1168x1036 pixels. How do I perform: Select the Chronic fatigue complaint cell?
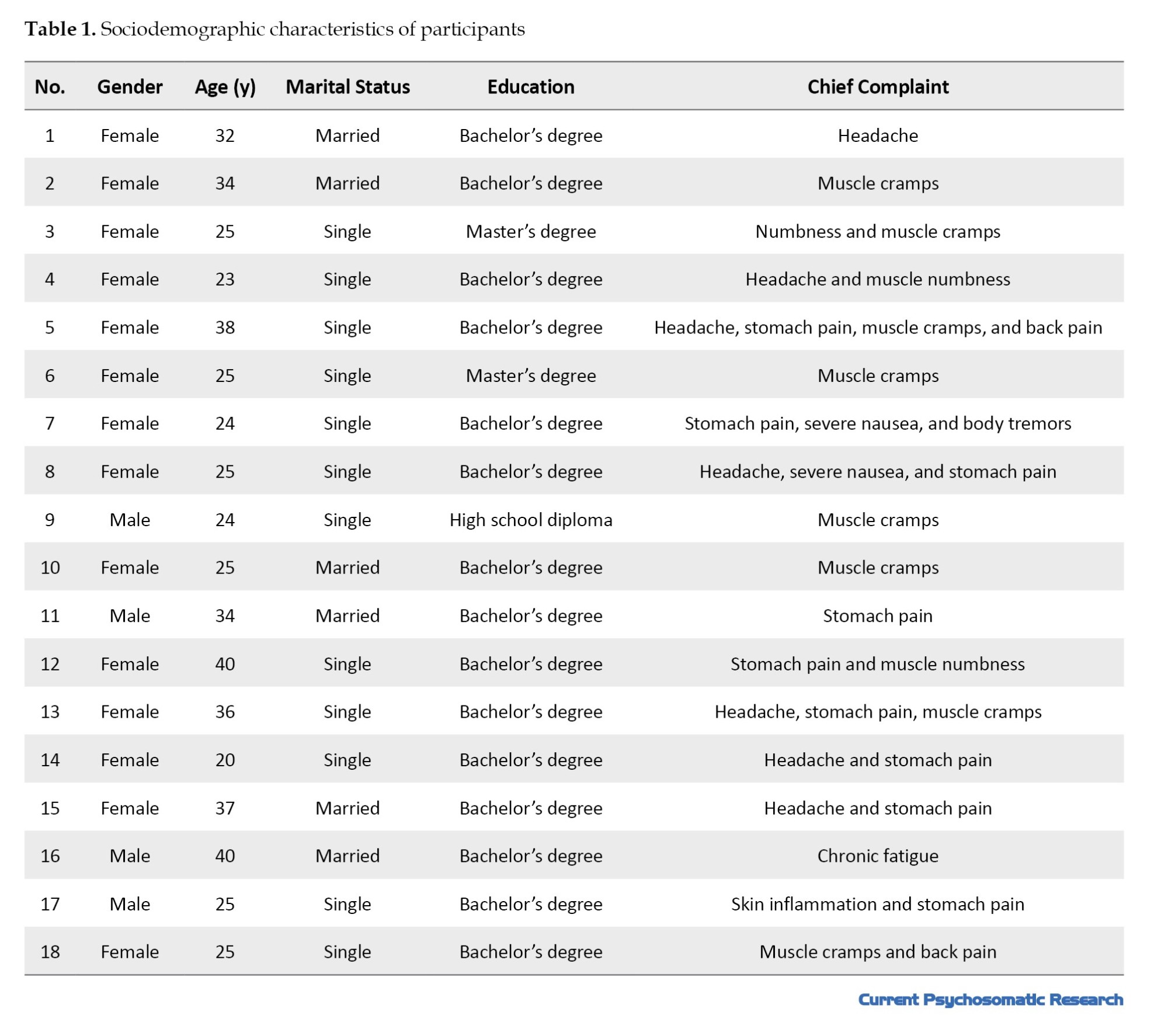click(877, 856)
